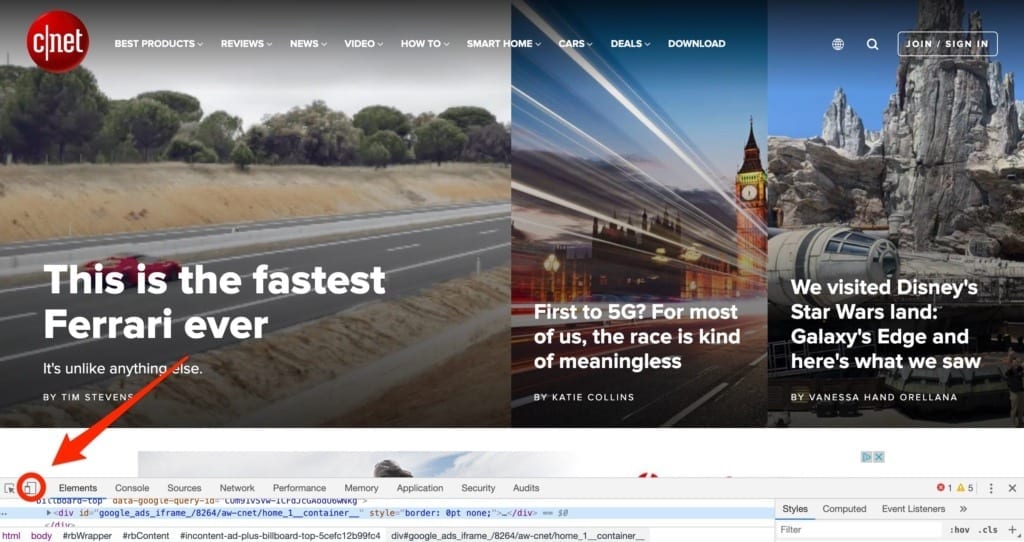The image size is (1024, 542).
Task: Open DevTools three-dot customize menu
Action: [x=991, y=488]
